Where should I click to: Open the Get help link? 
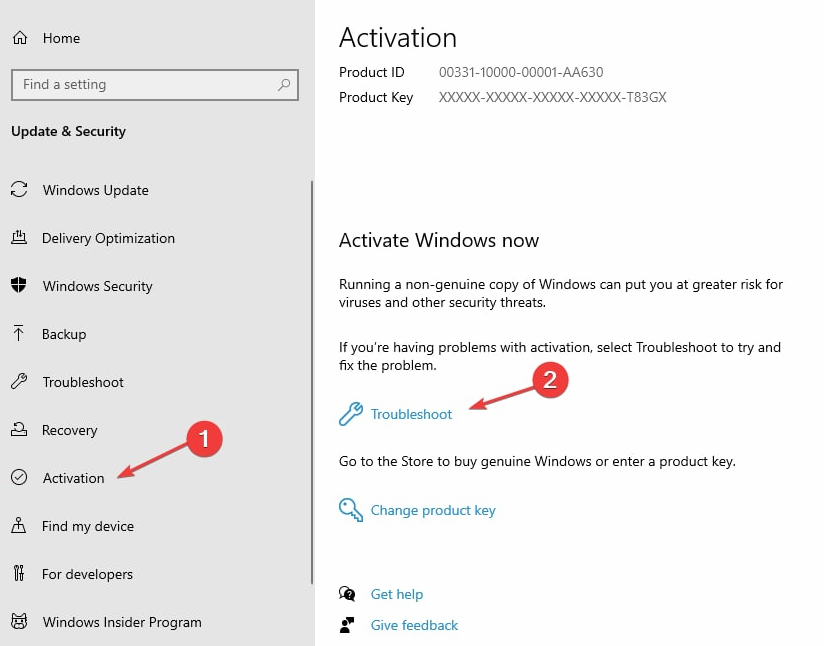pyautogui.click(x=396, y=594)
